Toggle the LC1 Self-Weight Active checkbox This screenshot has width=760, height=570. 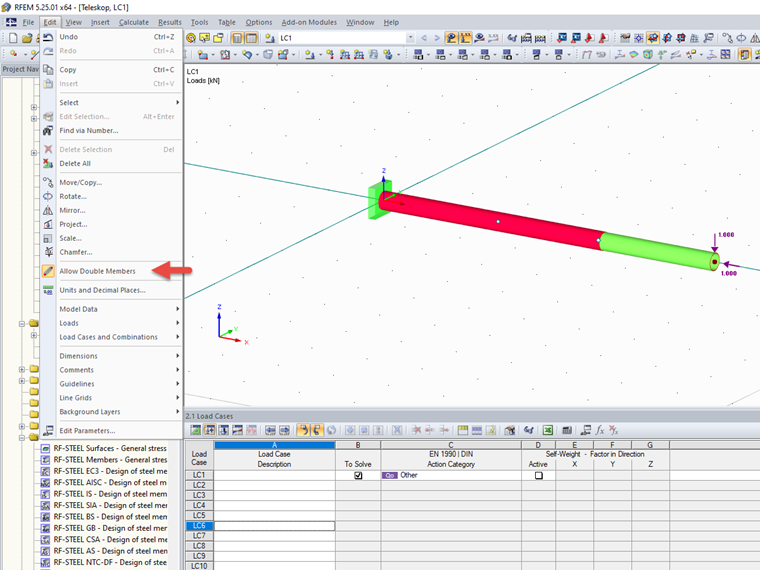[538, 475]
